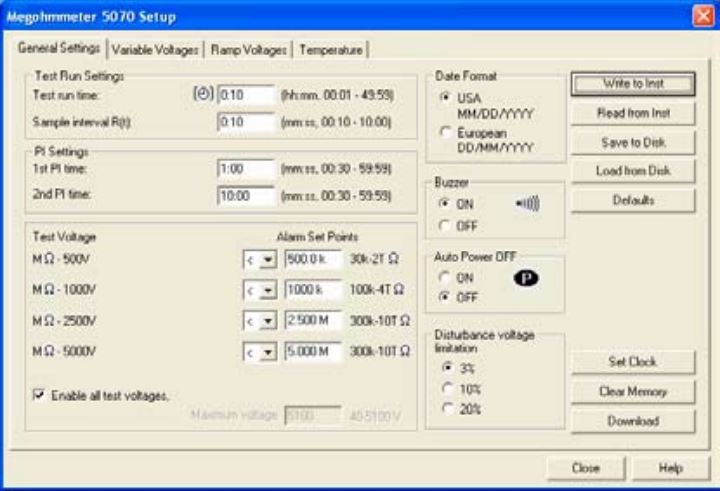
Task: Open the 2500V alarm comparison dropdown
Action: pos(267,321)
